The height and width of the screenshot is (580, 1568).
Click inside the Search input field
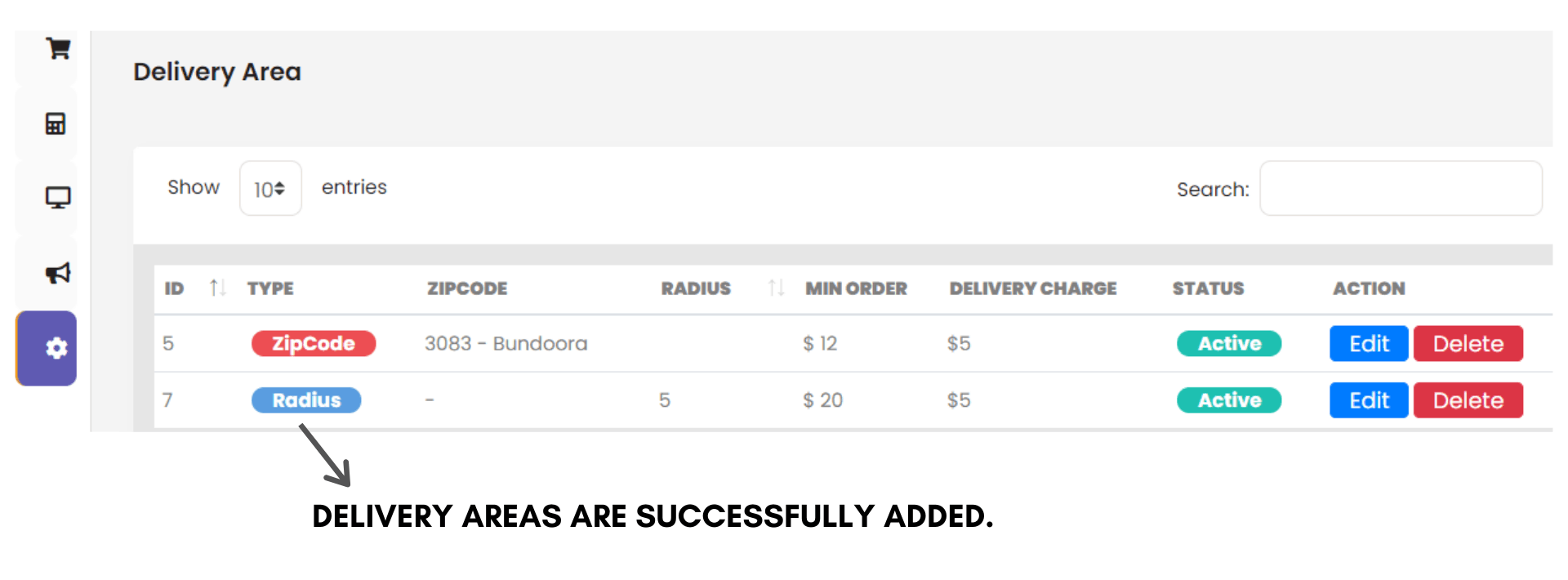pyautogui.click(x=1400, y=189)
